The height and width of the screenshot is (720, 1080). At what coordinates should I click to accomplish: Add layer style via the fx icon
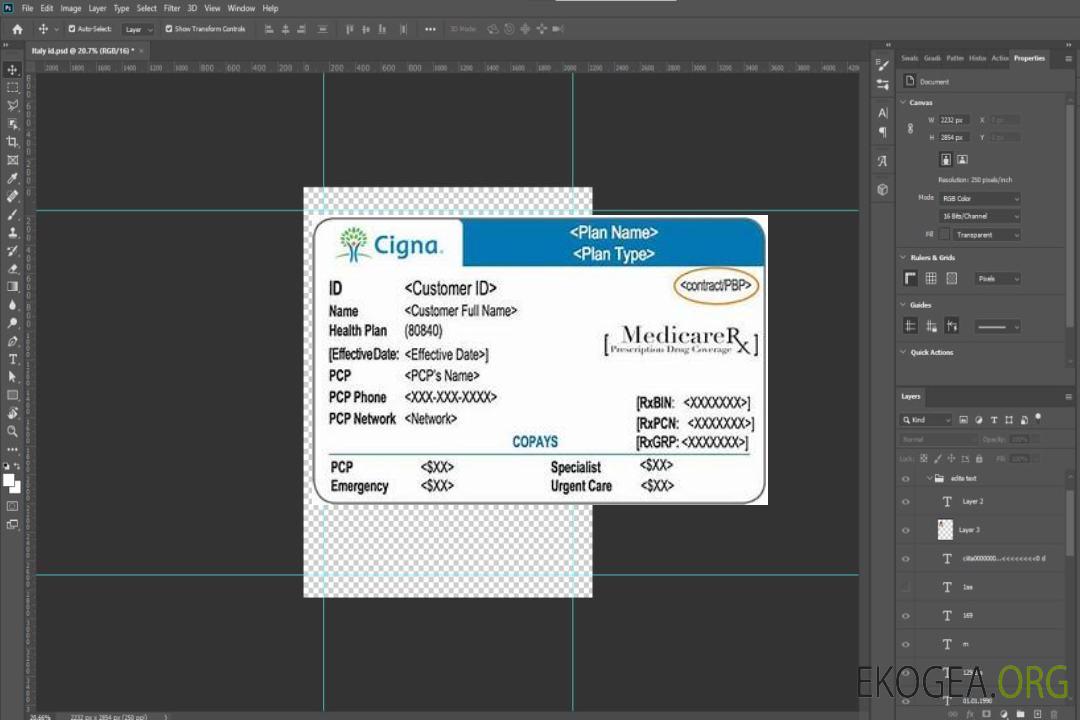pyautogui.click(x=970, y=714)
